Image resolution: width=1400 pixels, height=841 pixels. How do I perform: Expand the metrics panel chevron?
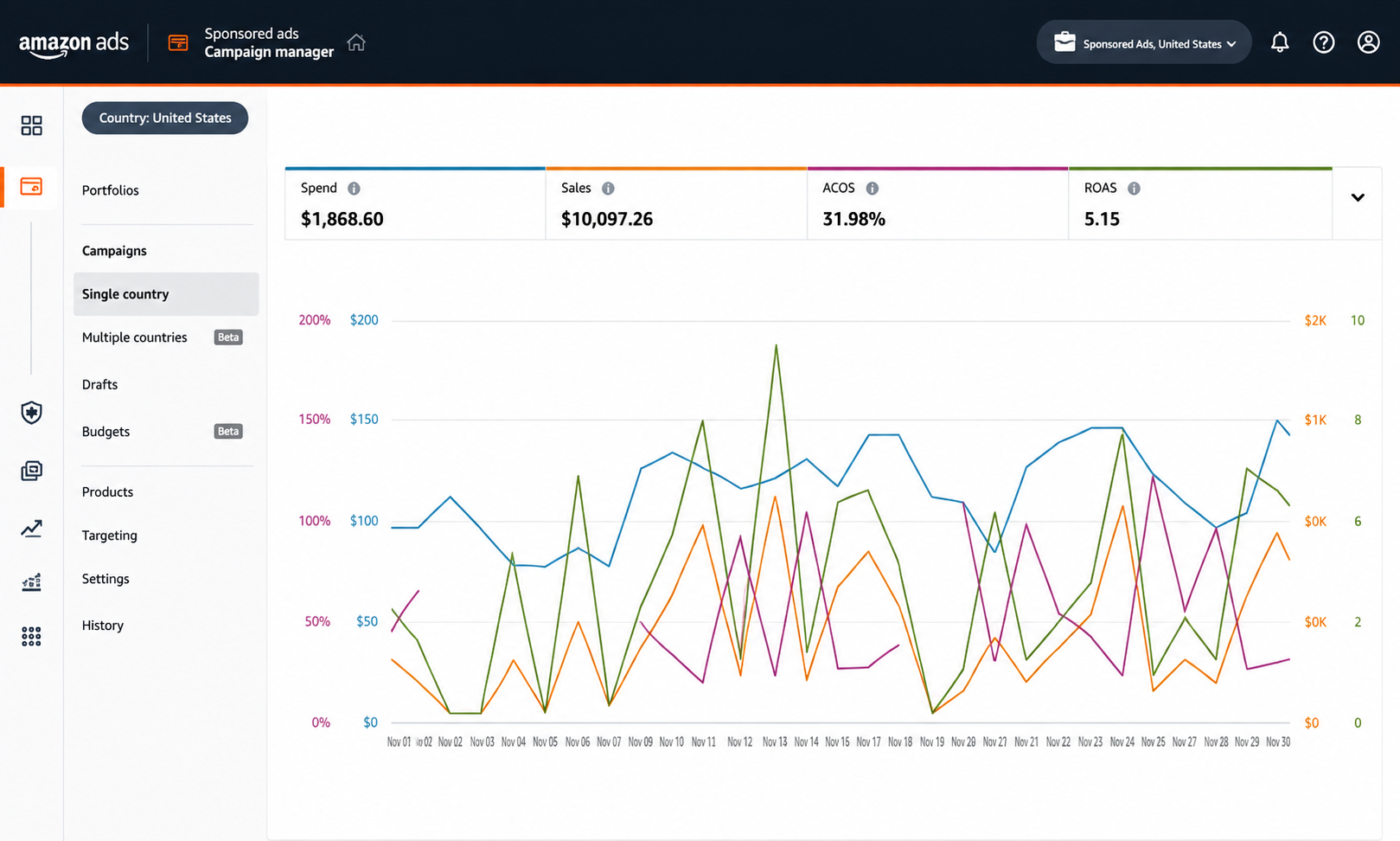tap(1358, 198)
